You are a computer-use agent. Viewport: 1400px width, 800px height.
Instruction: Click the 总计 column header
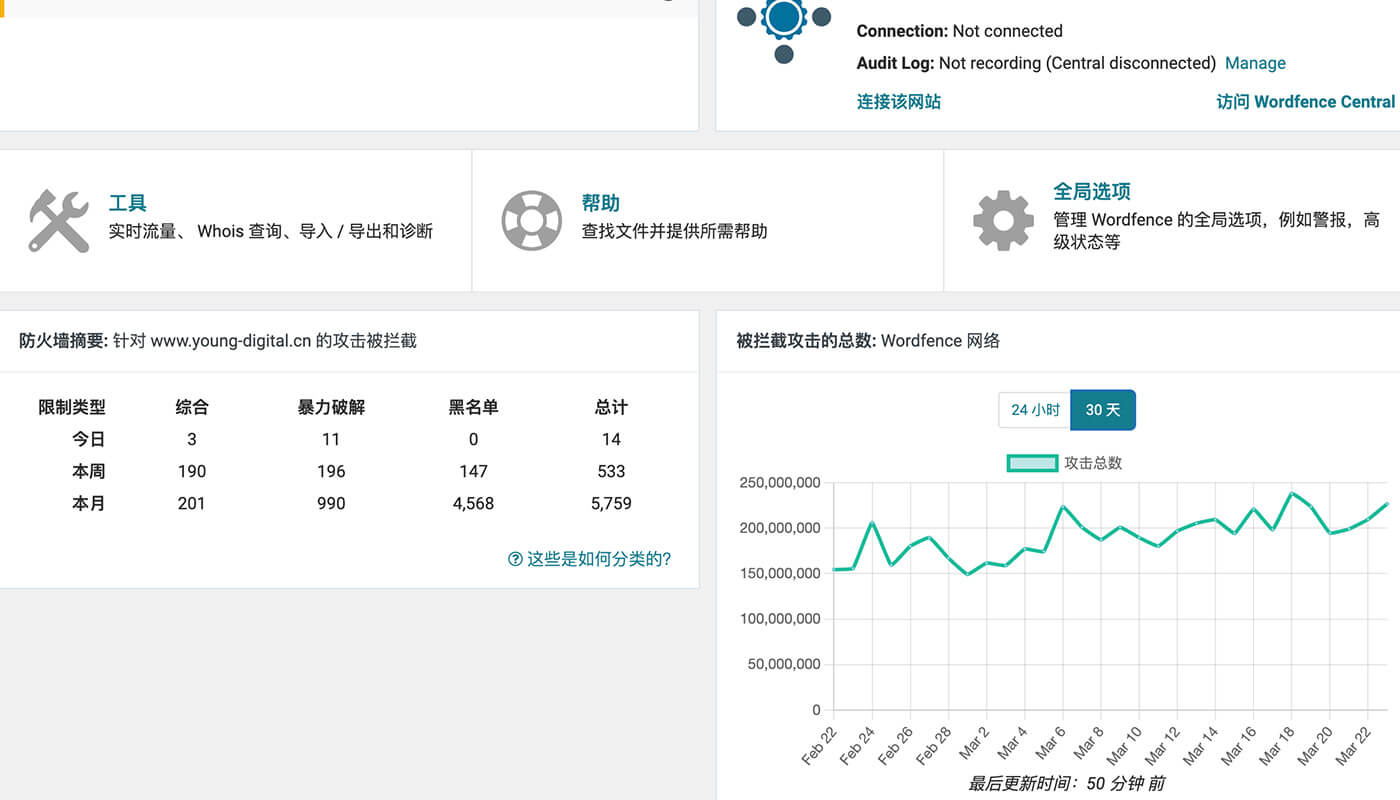tap(611, 407)
